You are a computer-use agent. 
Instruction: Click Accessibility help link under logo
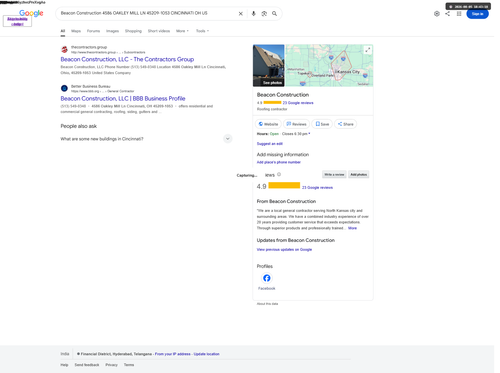tap(17, 21)
